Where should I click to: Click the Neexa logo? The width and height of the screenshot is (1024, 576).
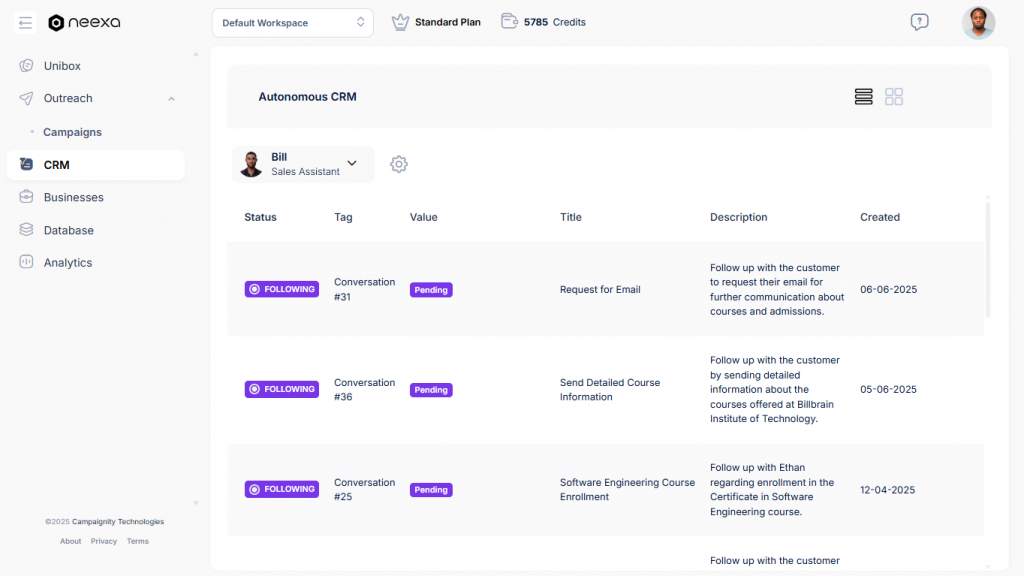[x=84, y=22]
